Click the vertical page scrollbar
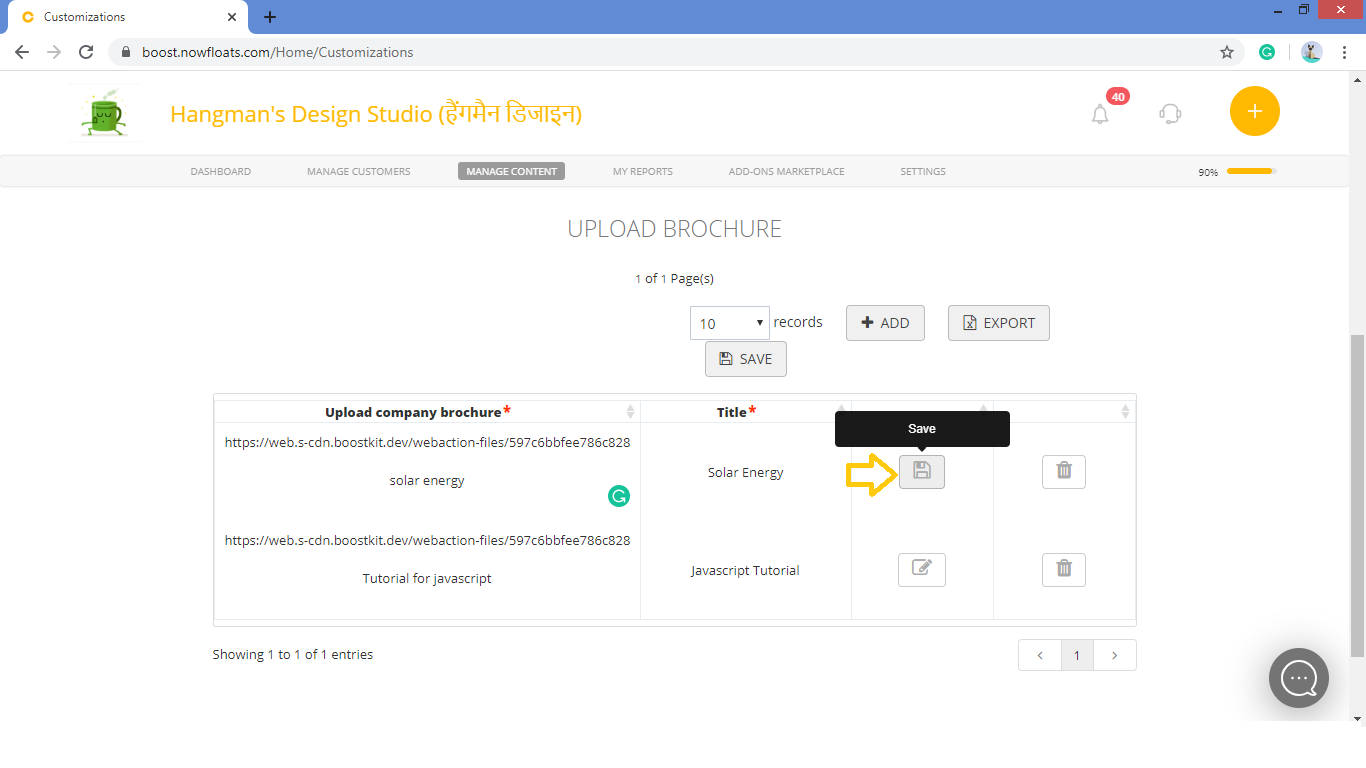 coord(1357,496)
